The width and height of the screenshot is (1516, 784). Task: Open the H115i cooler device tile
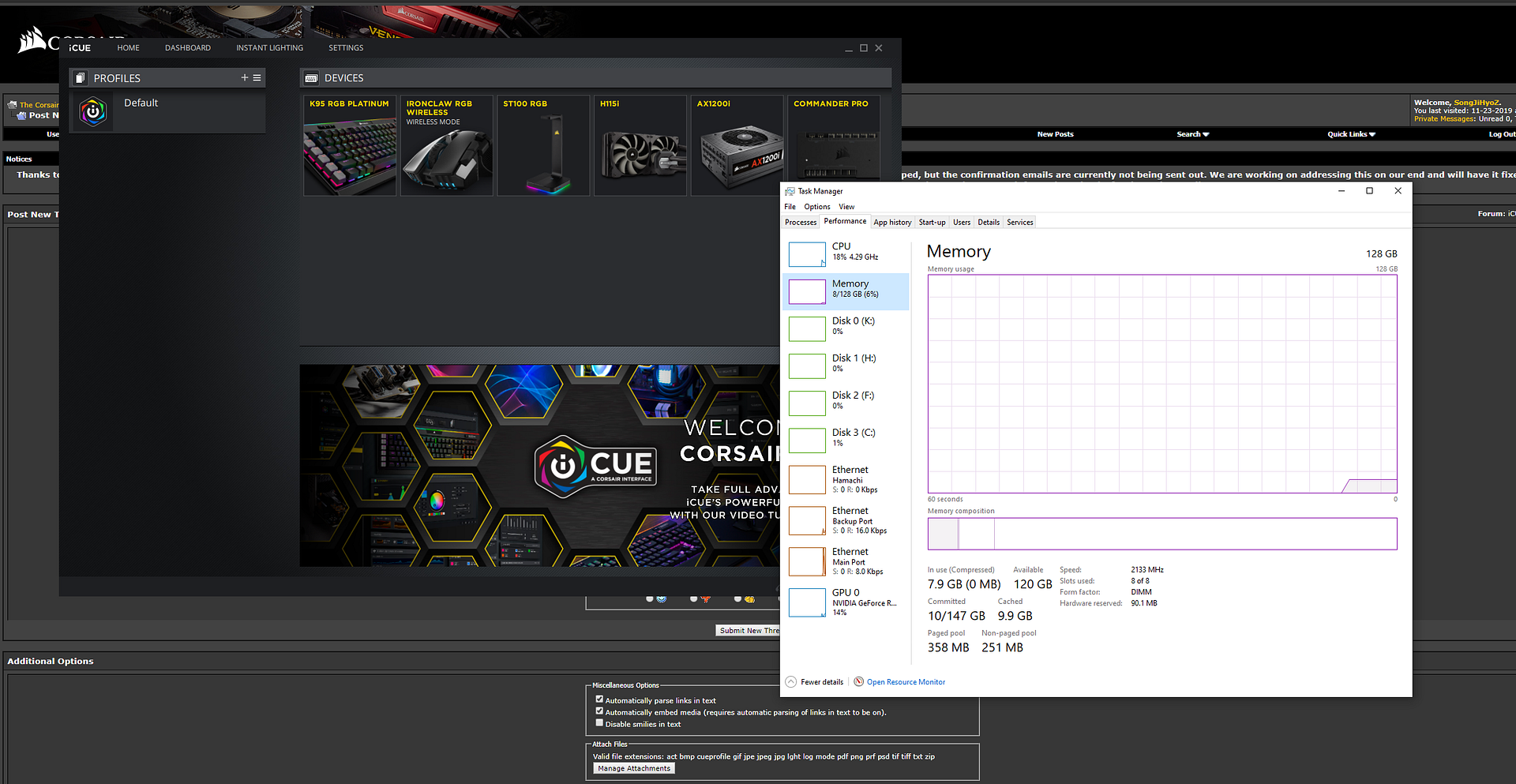[640, 145]
